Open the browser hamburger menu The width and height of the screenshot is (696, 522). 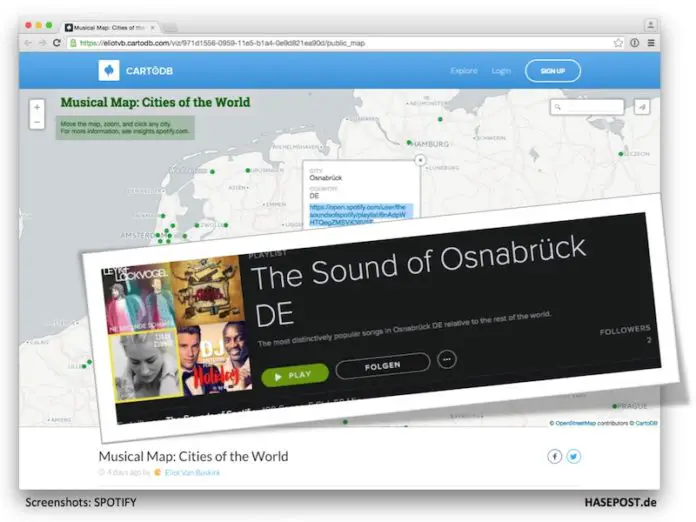(x=651, y=43)
